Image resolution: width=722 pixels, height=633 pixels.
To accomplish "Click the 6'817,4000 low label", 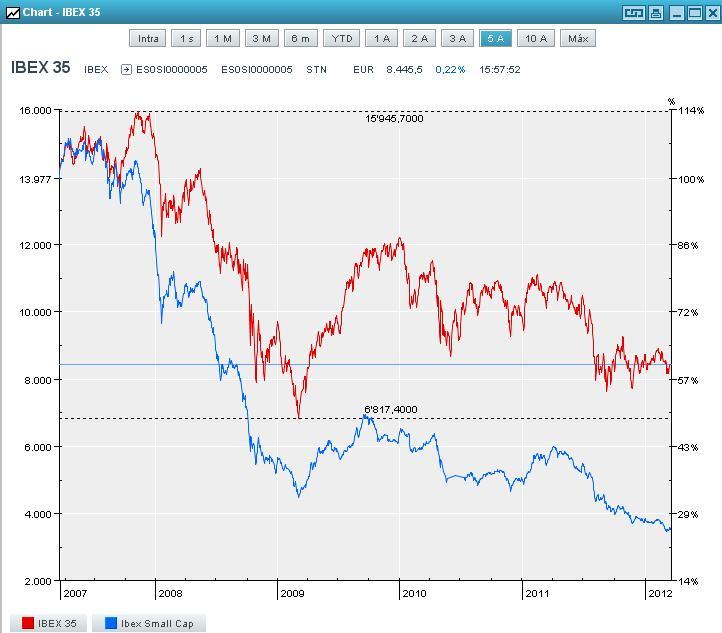I will (x=390, y=409).
